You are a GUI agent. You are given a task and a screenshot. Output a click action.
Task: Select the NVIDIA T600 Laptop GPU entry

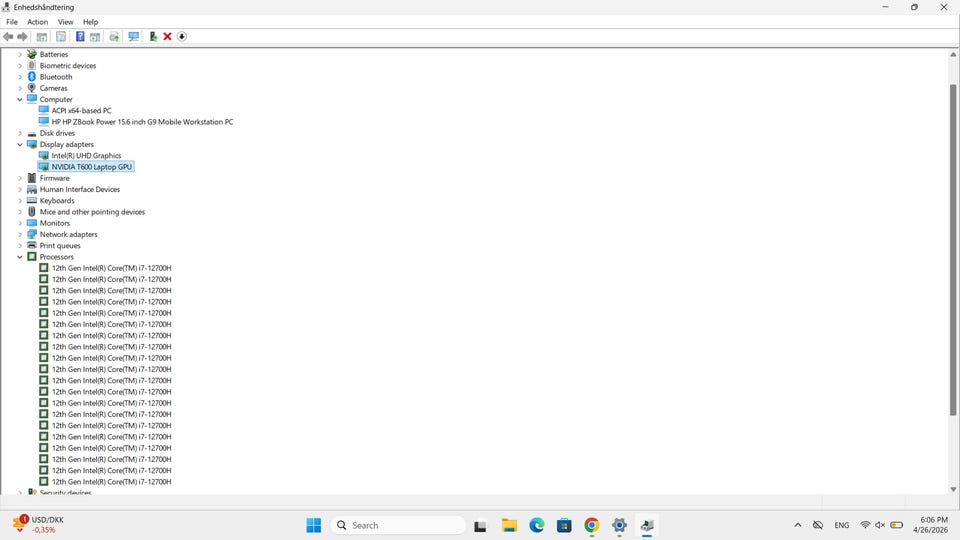click(92, 167)
